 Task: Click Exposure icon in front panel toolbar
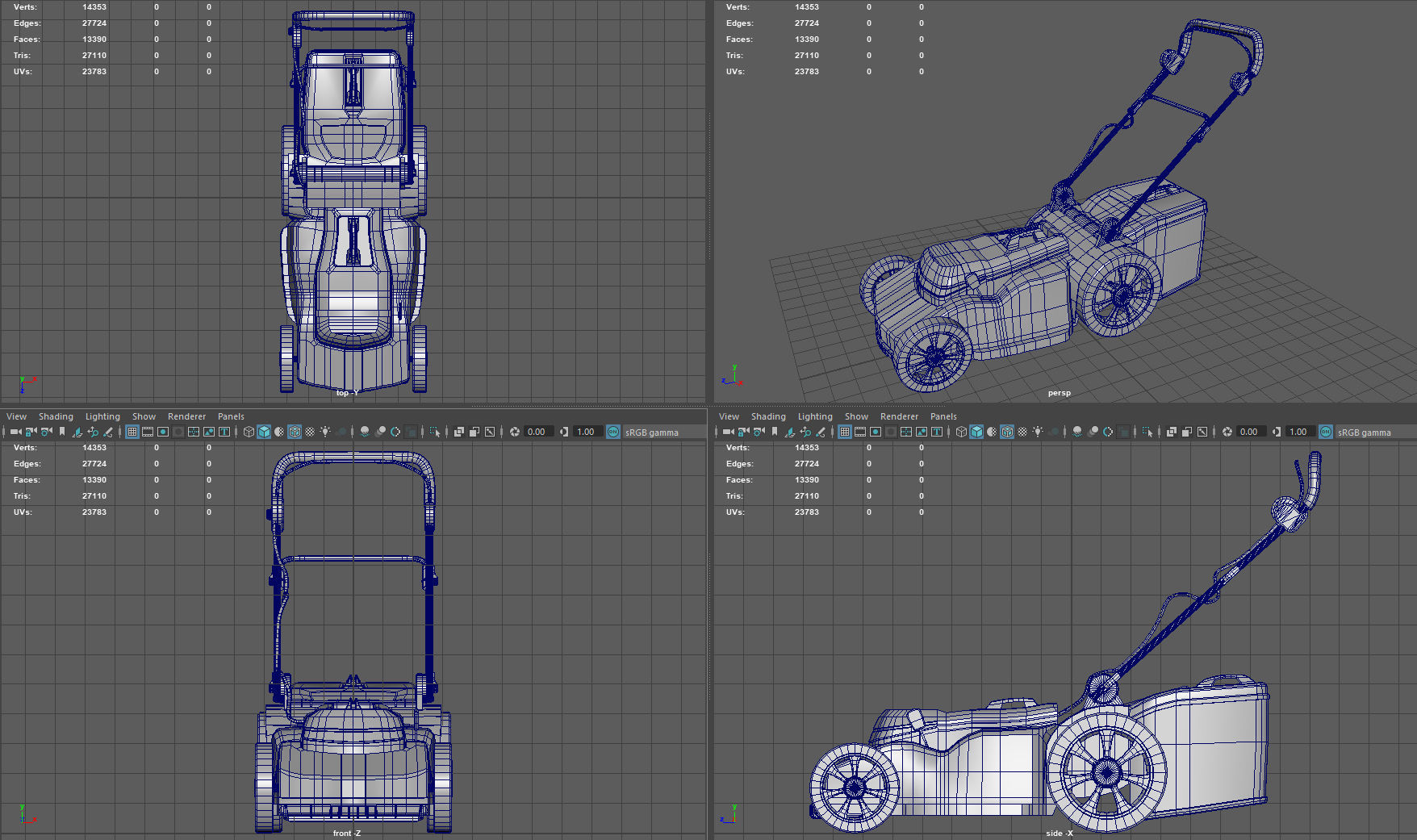coord(515,432)
